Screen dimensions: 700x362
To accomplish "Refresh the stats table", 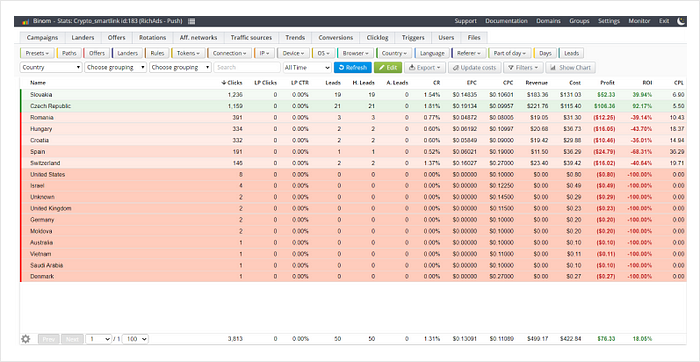I will (353, 67).
